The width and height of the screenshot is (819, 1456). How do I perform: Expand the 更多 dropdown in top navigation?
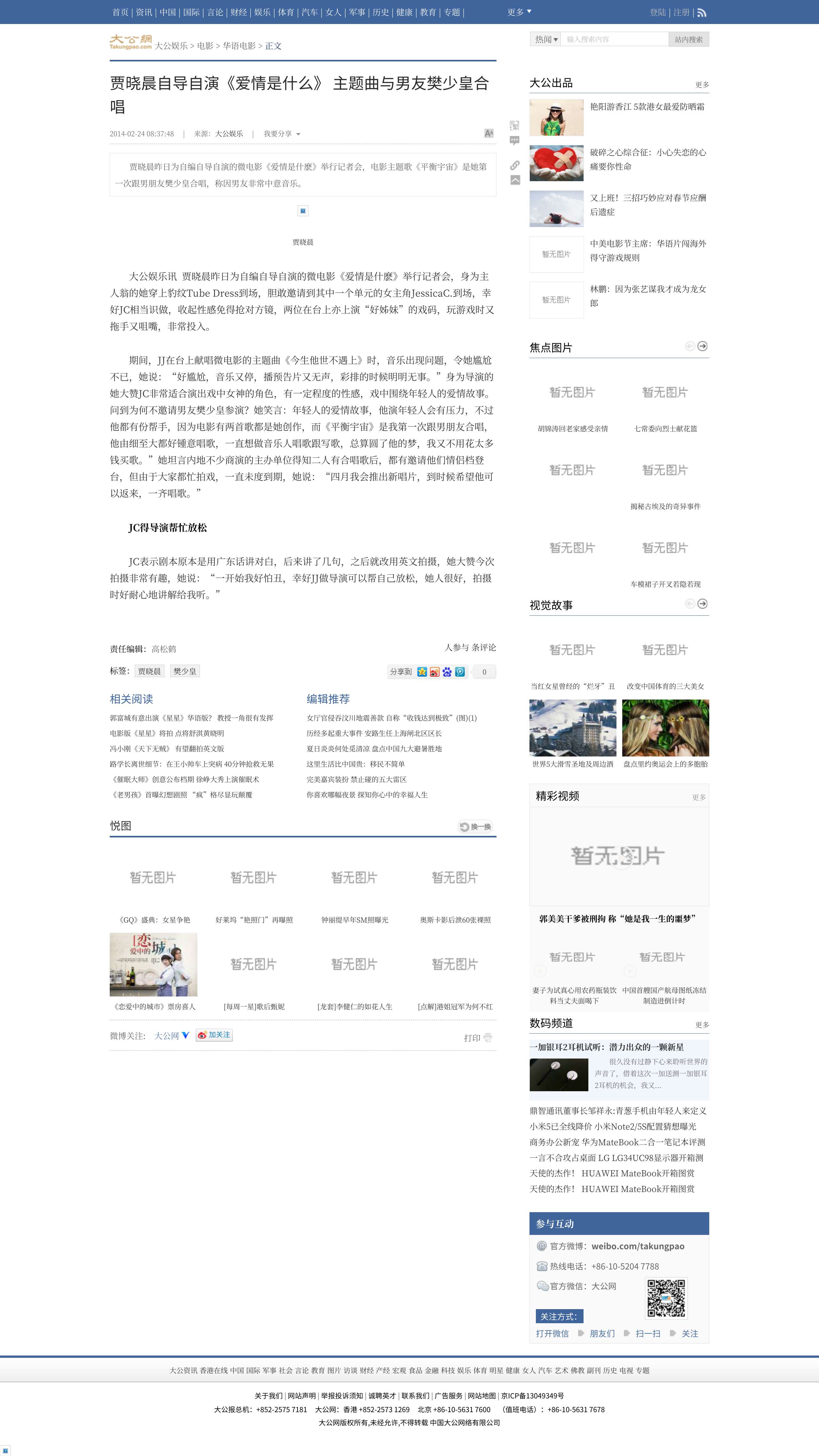pos(519,12)
